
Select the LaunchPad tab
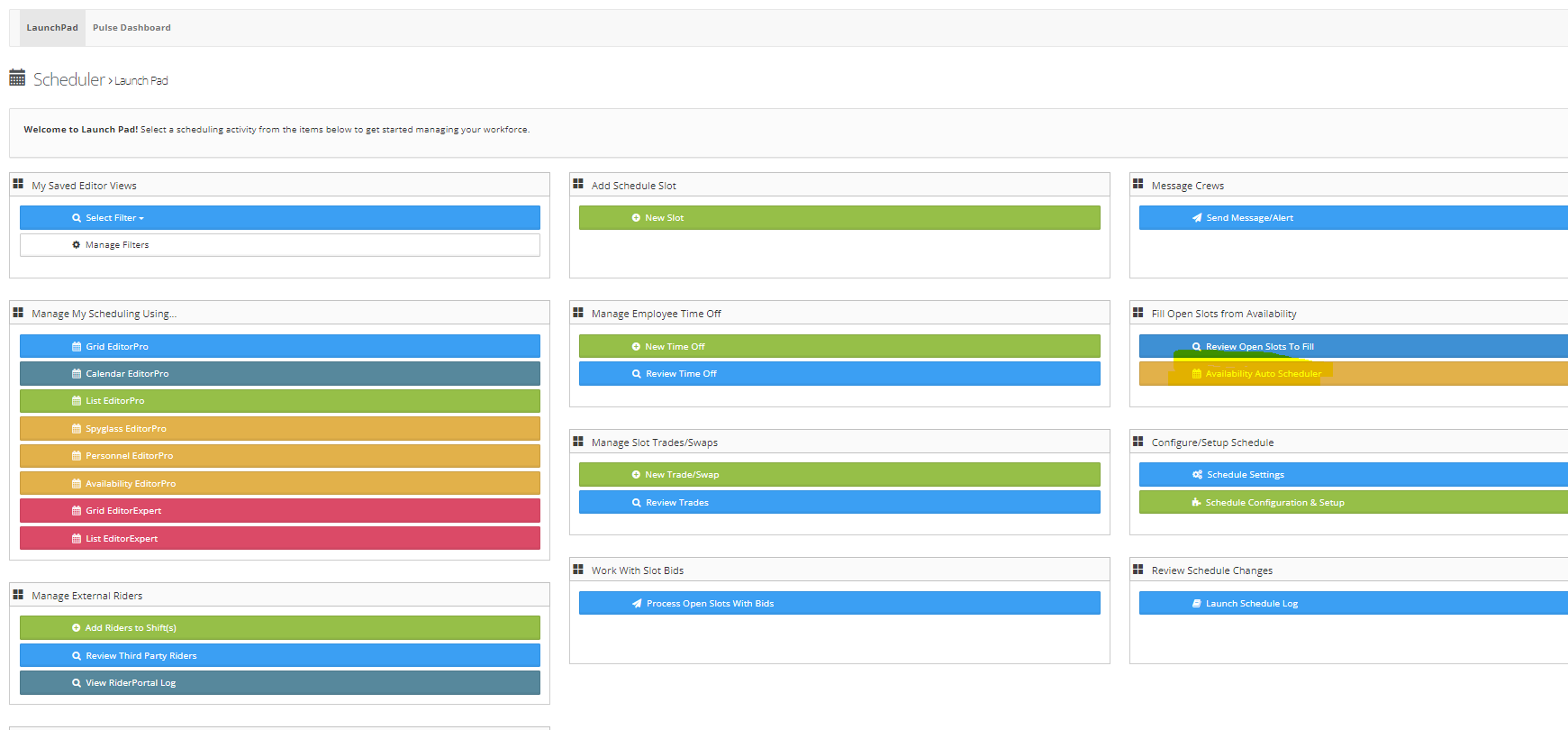tap(52, 28)
